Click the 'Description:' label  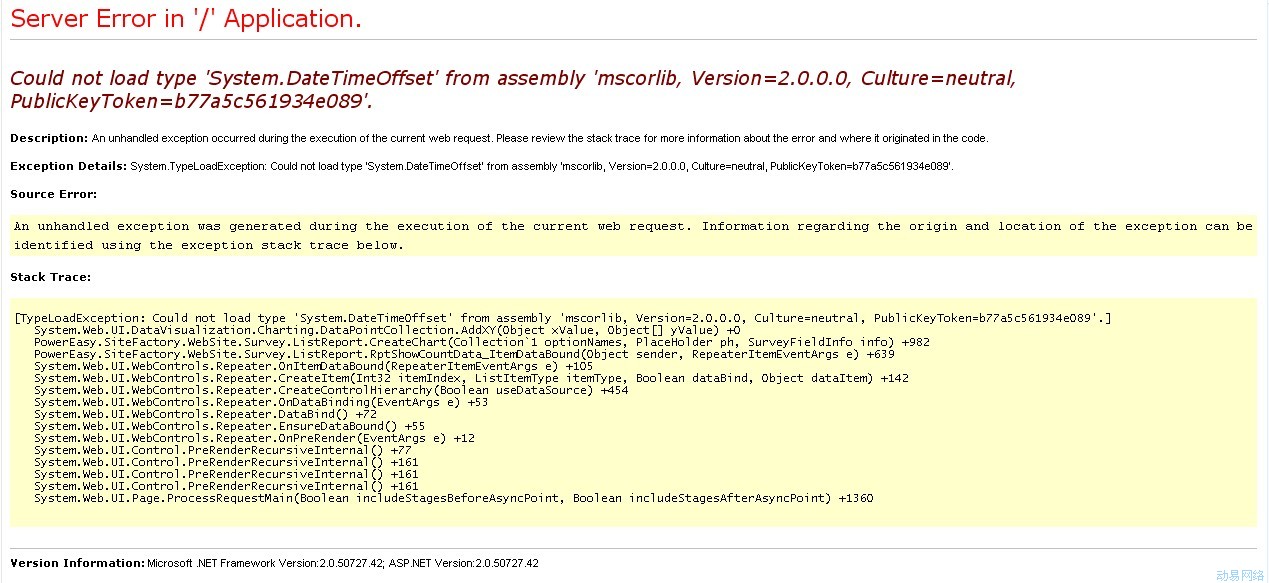(49, 138)
